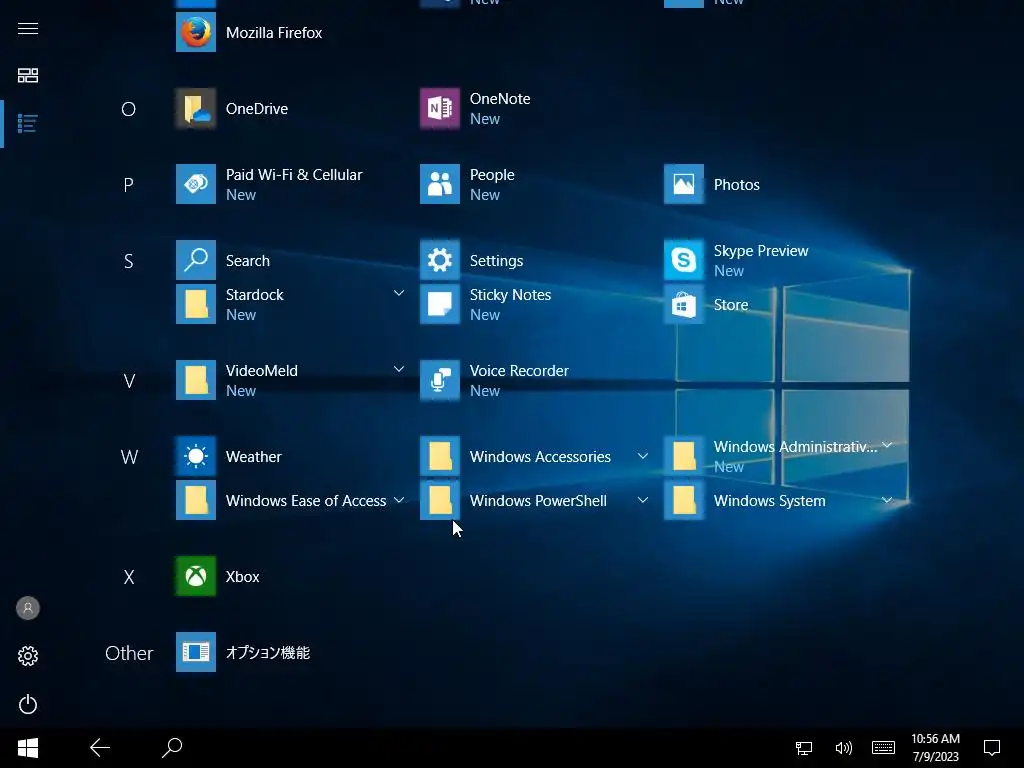Screen dimensions: 1024x768
Task: Select the All apps list icon
Action: pos(27,123)
